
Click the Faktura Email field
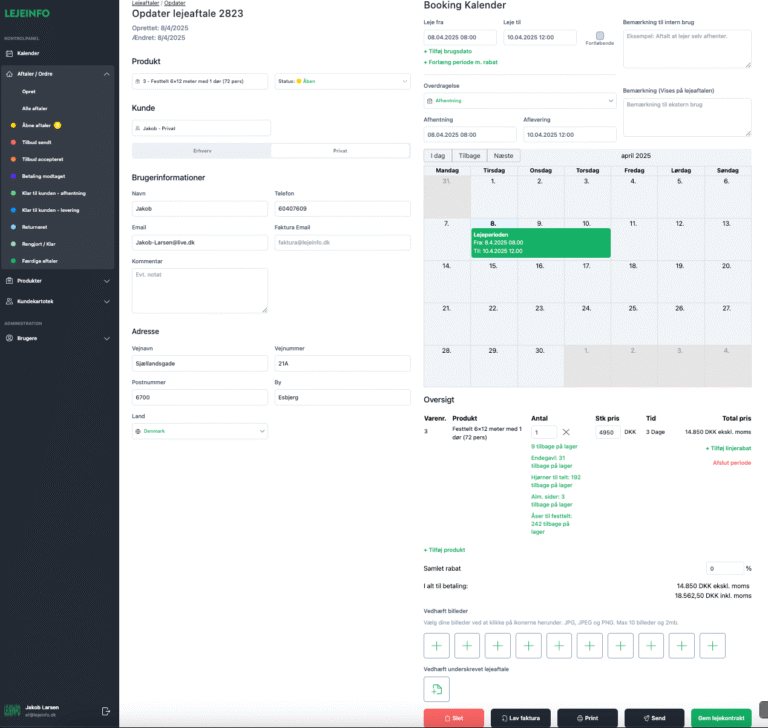click(x=342, y=243)
